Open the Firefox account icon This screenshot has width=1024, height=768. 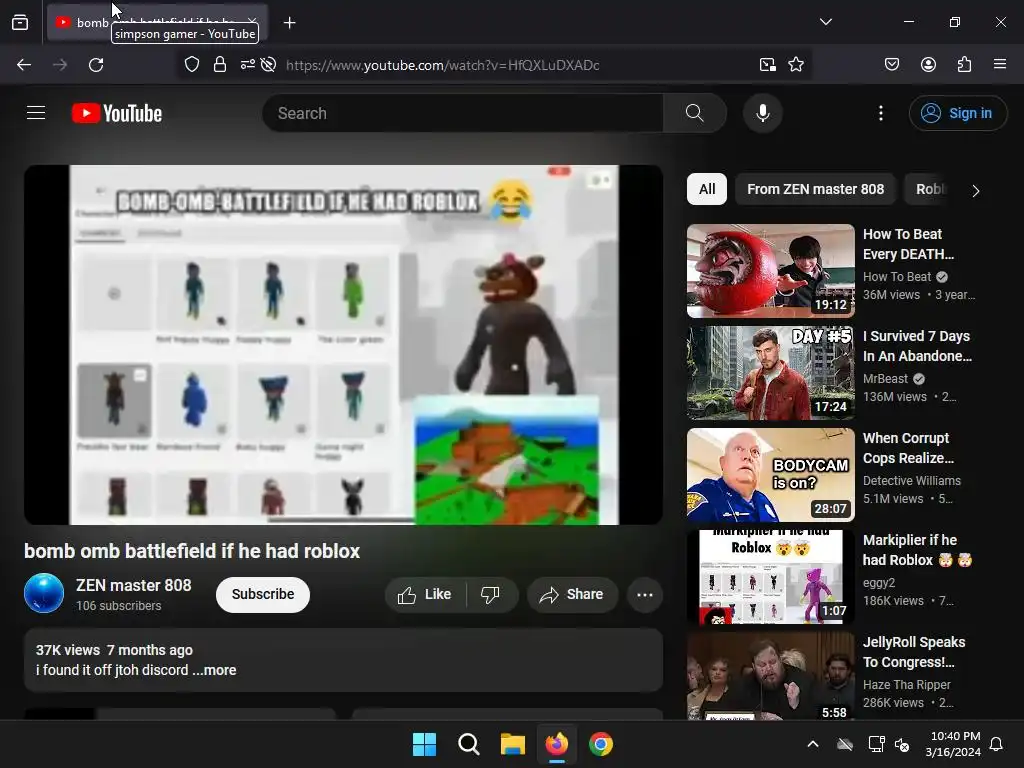pyautogui.click(x=928, y=65)
